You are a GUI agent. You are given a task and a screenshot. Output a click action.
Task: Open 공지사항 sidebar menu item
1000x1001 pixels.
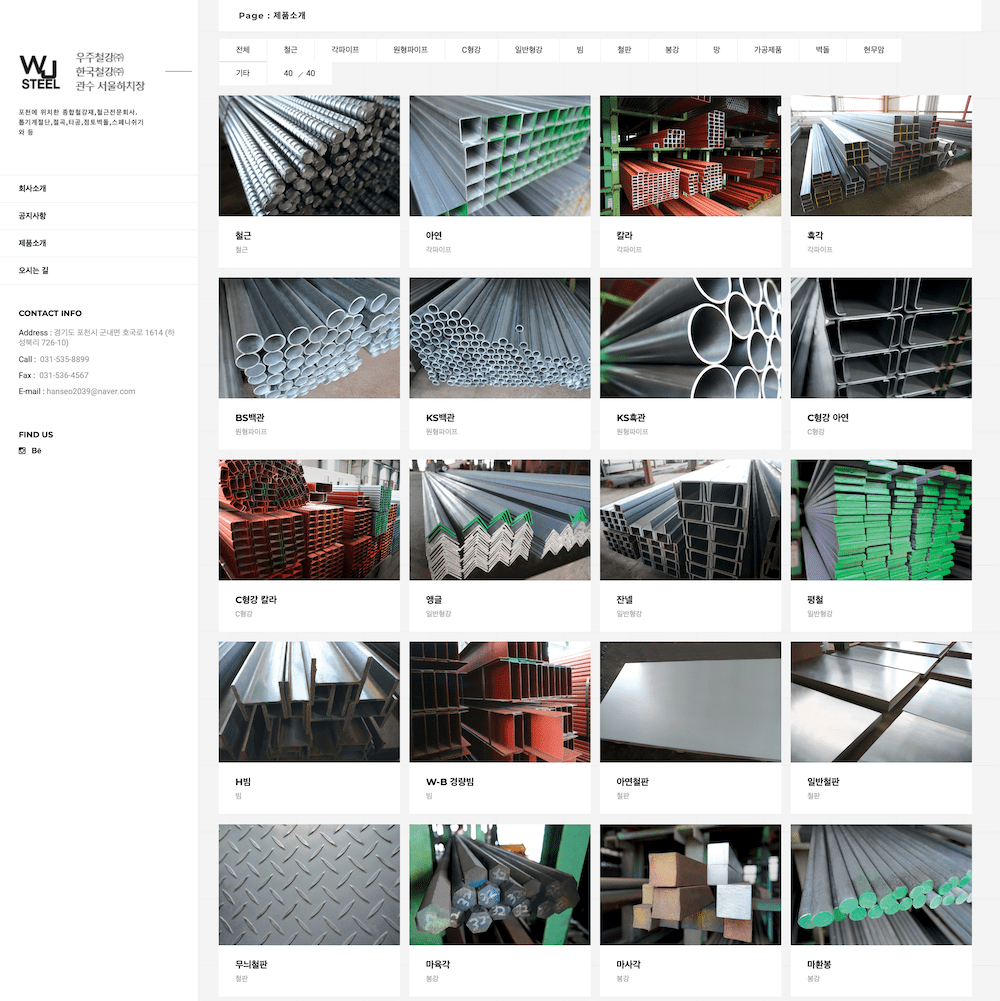pyautogui.click(x=33, y=216)
